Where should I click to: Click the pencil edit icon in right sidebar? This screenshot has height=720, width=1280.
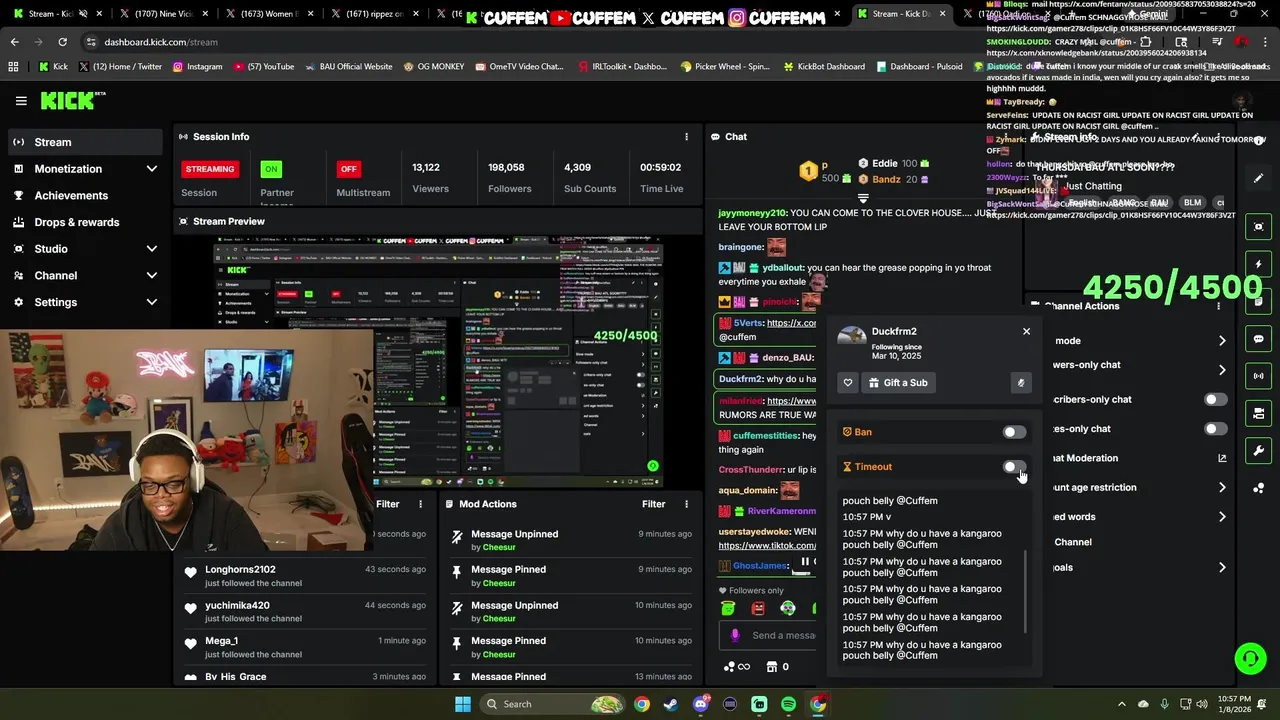[1259, 178]
